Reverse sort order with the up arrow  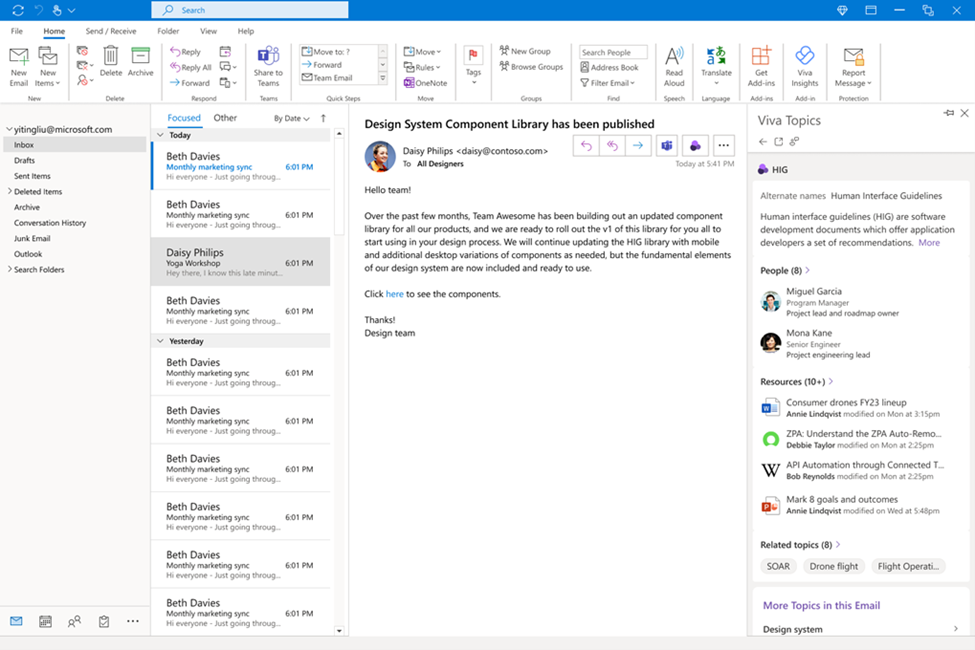(x=323, y=118)
